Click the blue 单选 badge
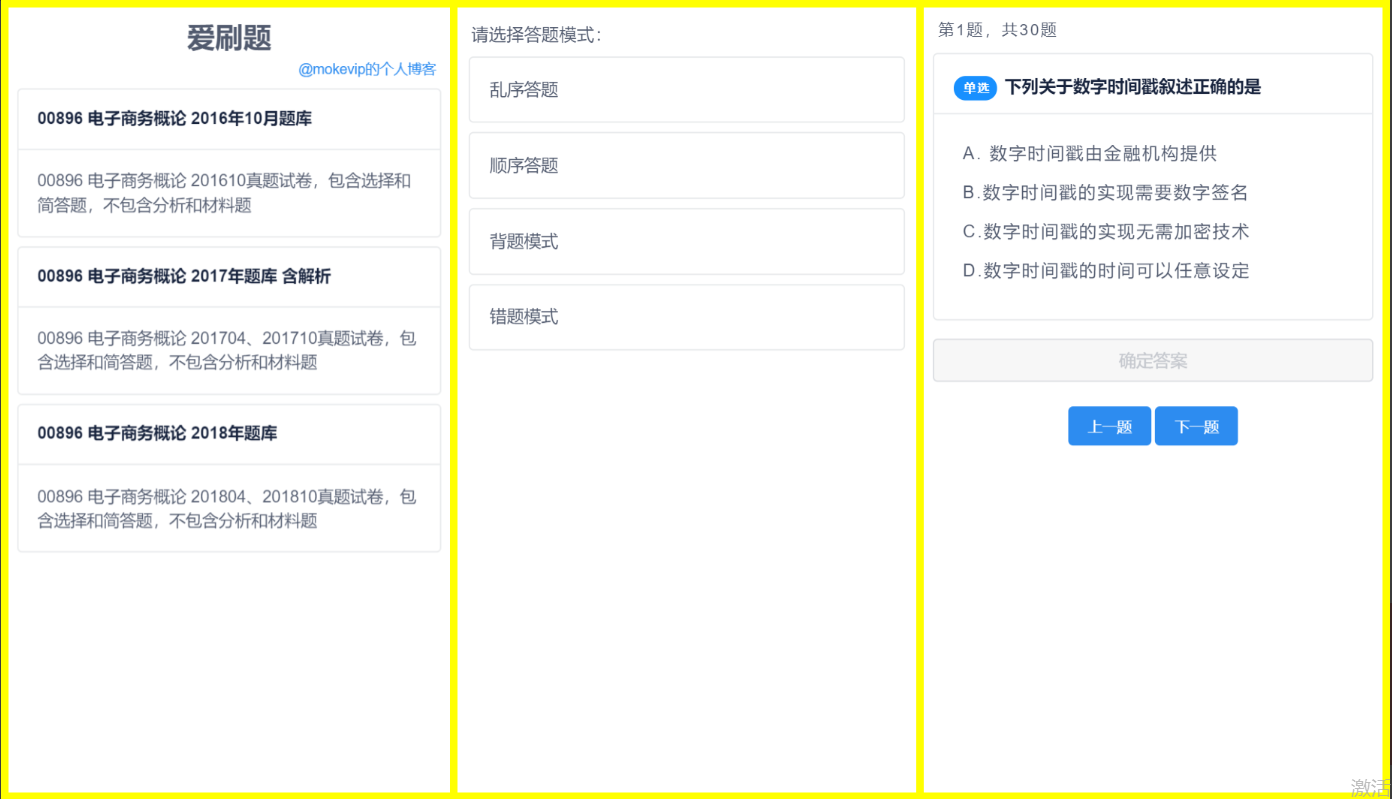The width and height of the screenshot is (1392, 799). point(975,88)
